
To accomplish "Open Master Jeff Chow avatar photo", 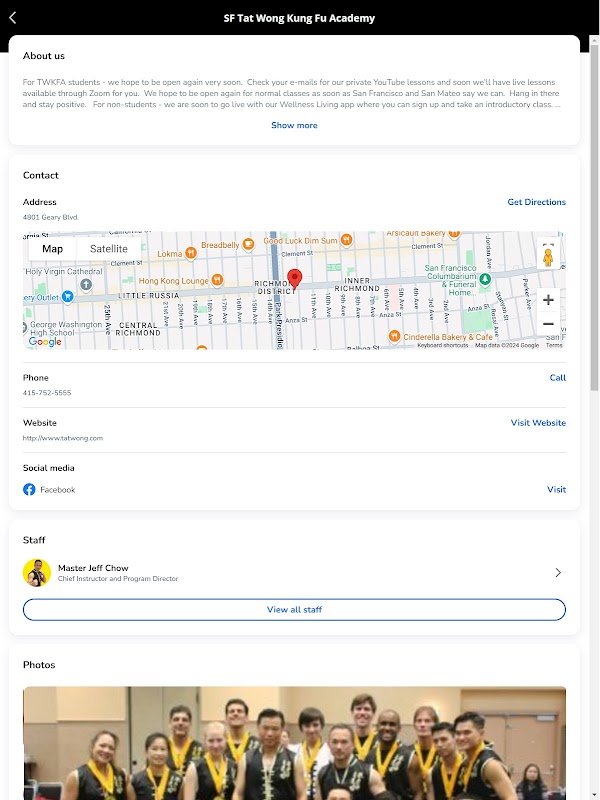I will pyautogui.click(x=37, y=572).
